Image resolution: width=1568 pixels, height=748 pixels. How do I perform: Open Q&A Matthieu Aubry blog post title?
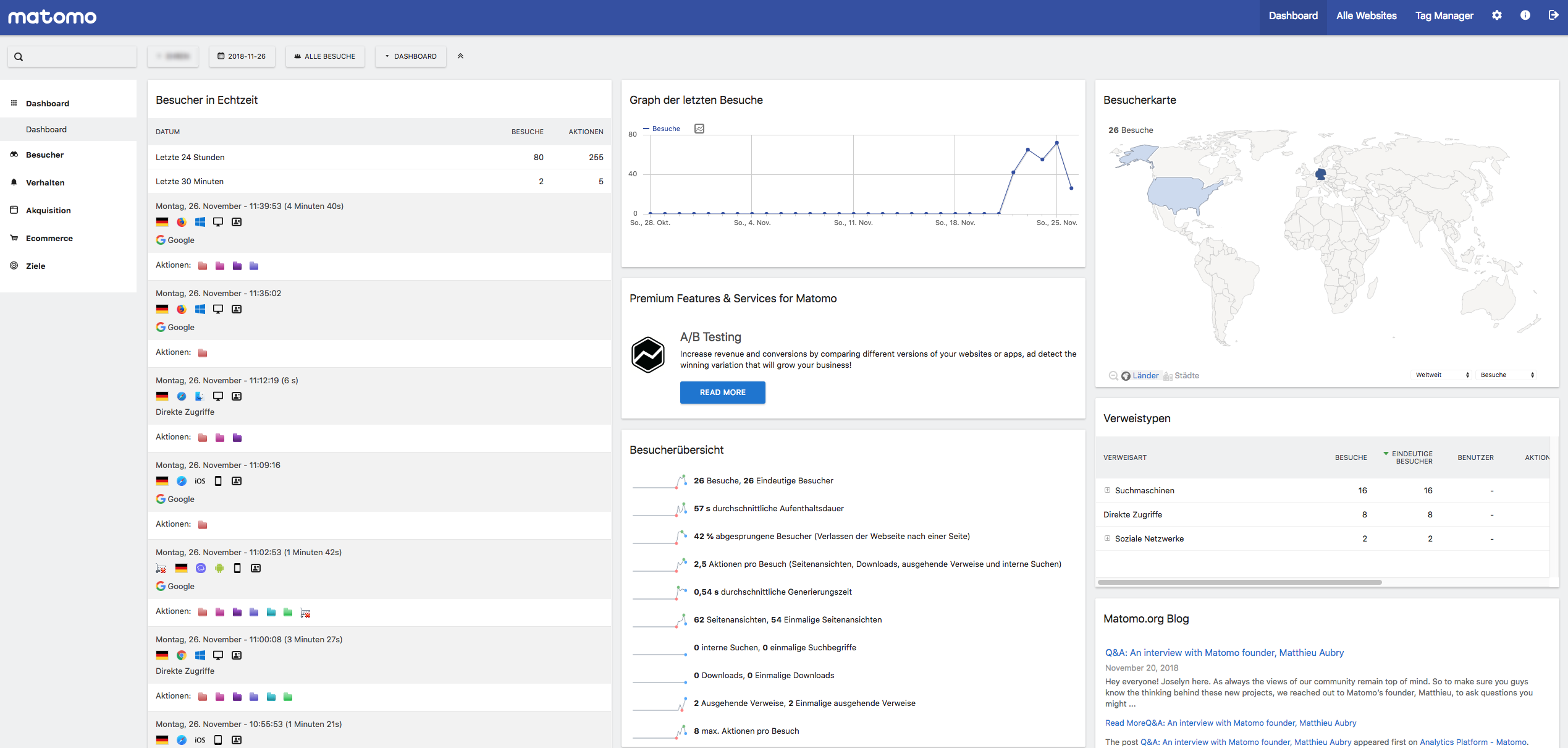pyautogui.click(x=1224, y=653)
